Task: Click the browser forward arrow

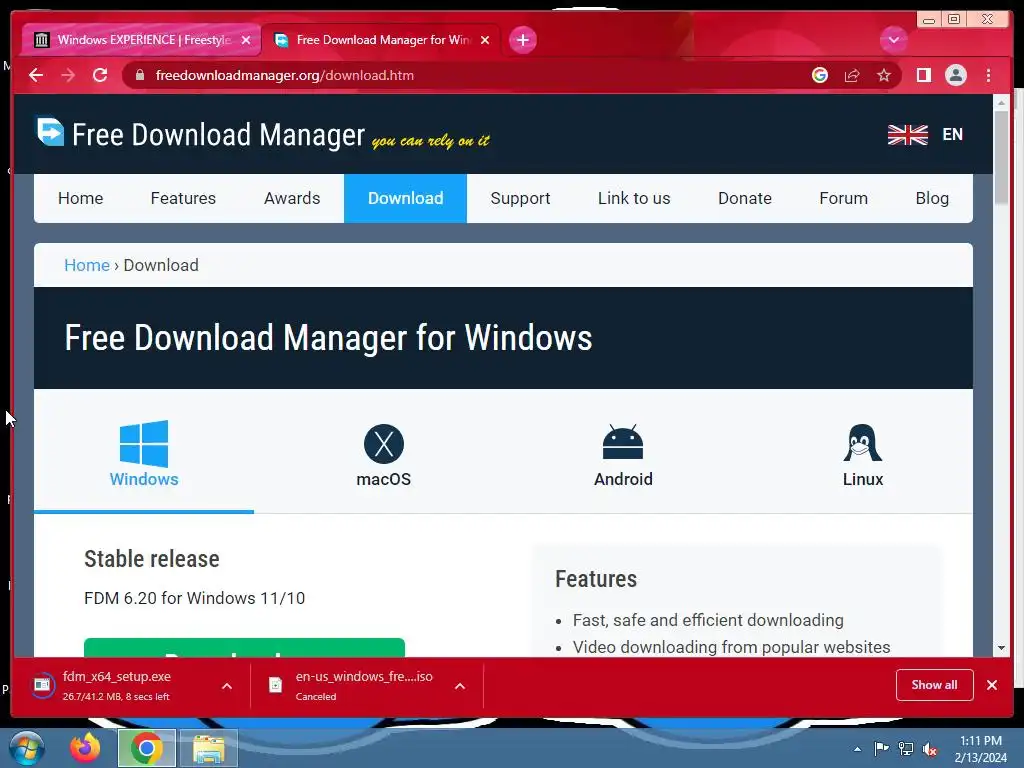Action: pos(68,75)
